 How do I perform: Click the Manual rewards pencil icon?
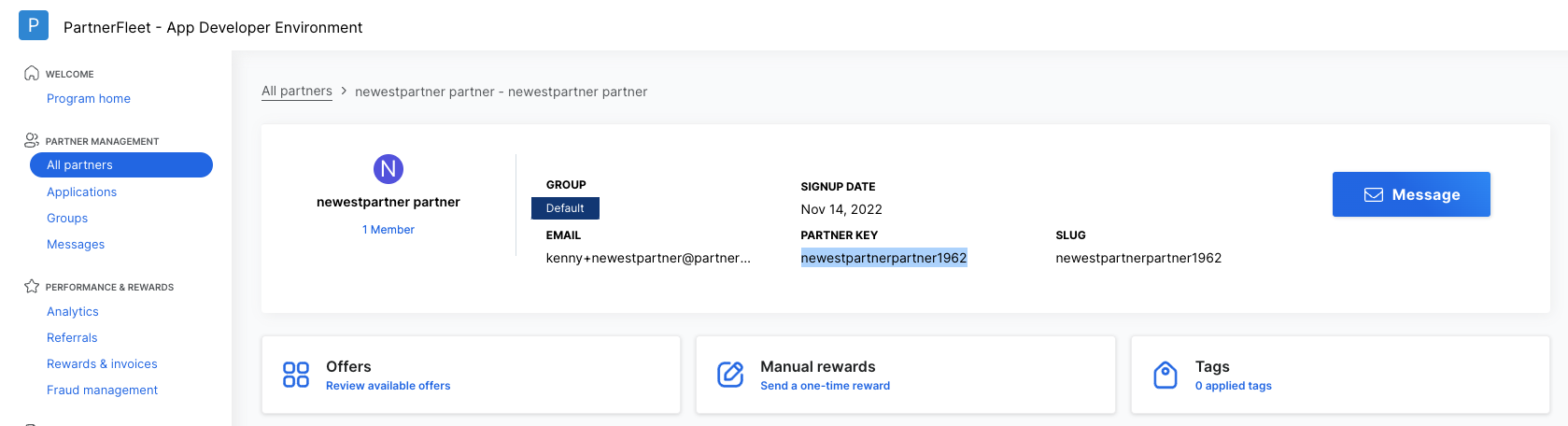[730, 375]
